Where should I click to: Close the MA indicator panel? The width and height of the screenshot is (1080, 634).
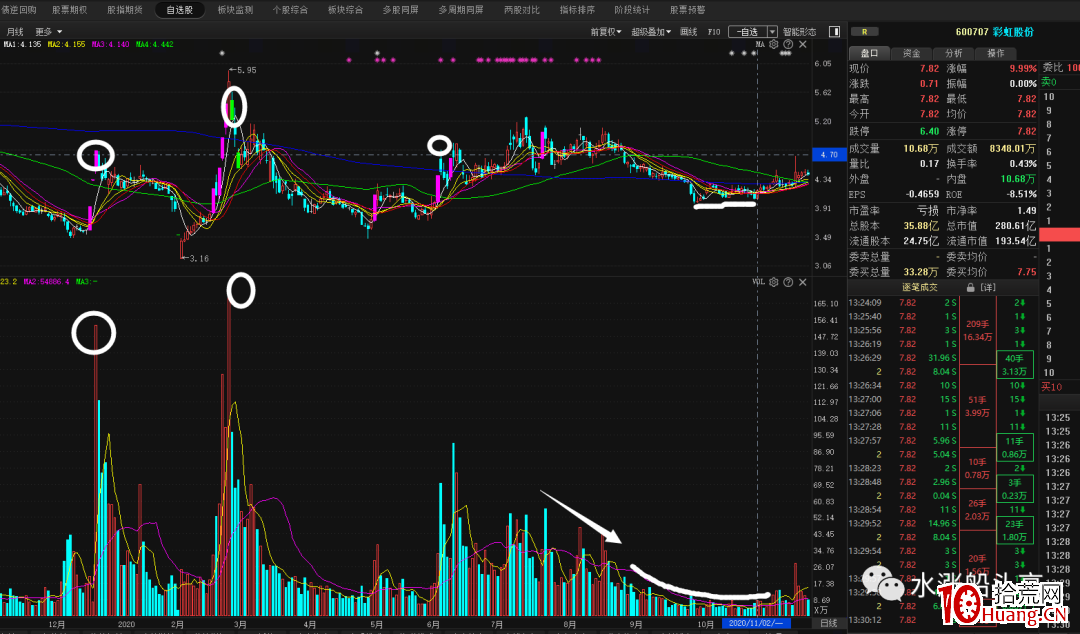801,45
